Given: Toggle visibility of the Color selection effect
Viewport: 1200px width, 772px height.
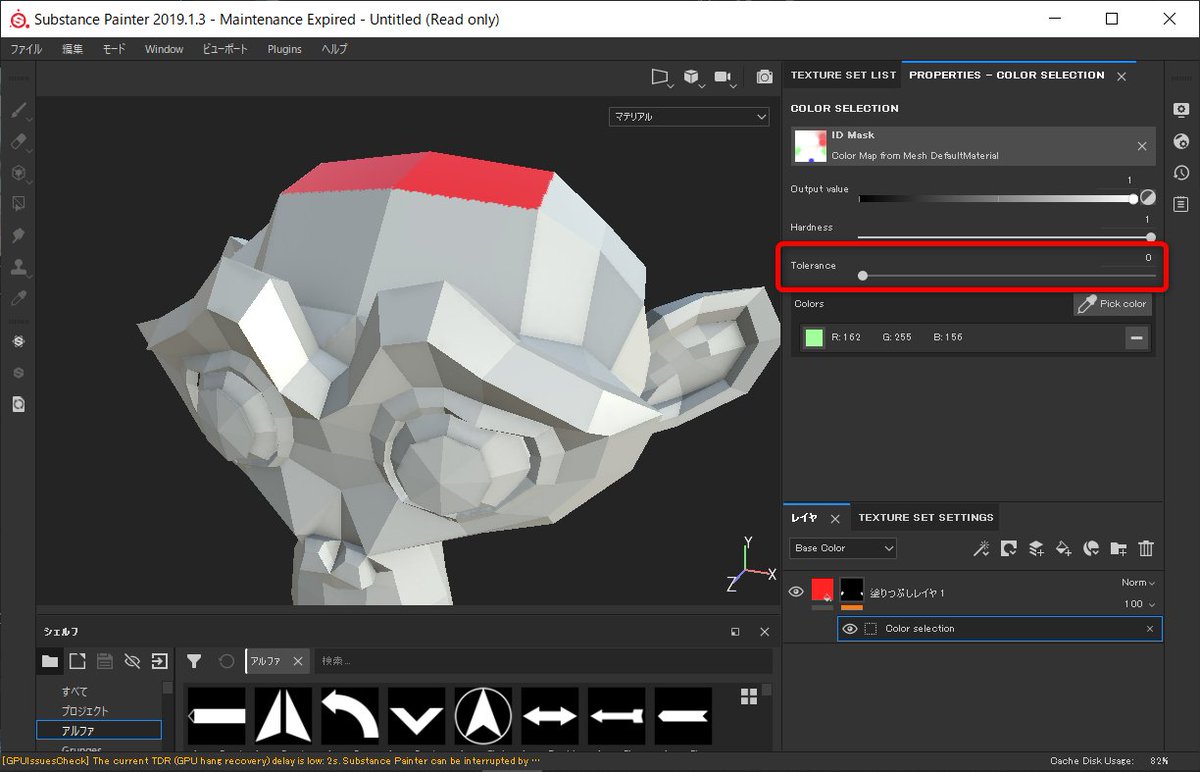Looking at the screenshot, I should point(850,629).
